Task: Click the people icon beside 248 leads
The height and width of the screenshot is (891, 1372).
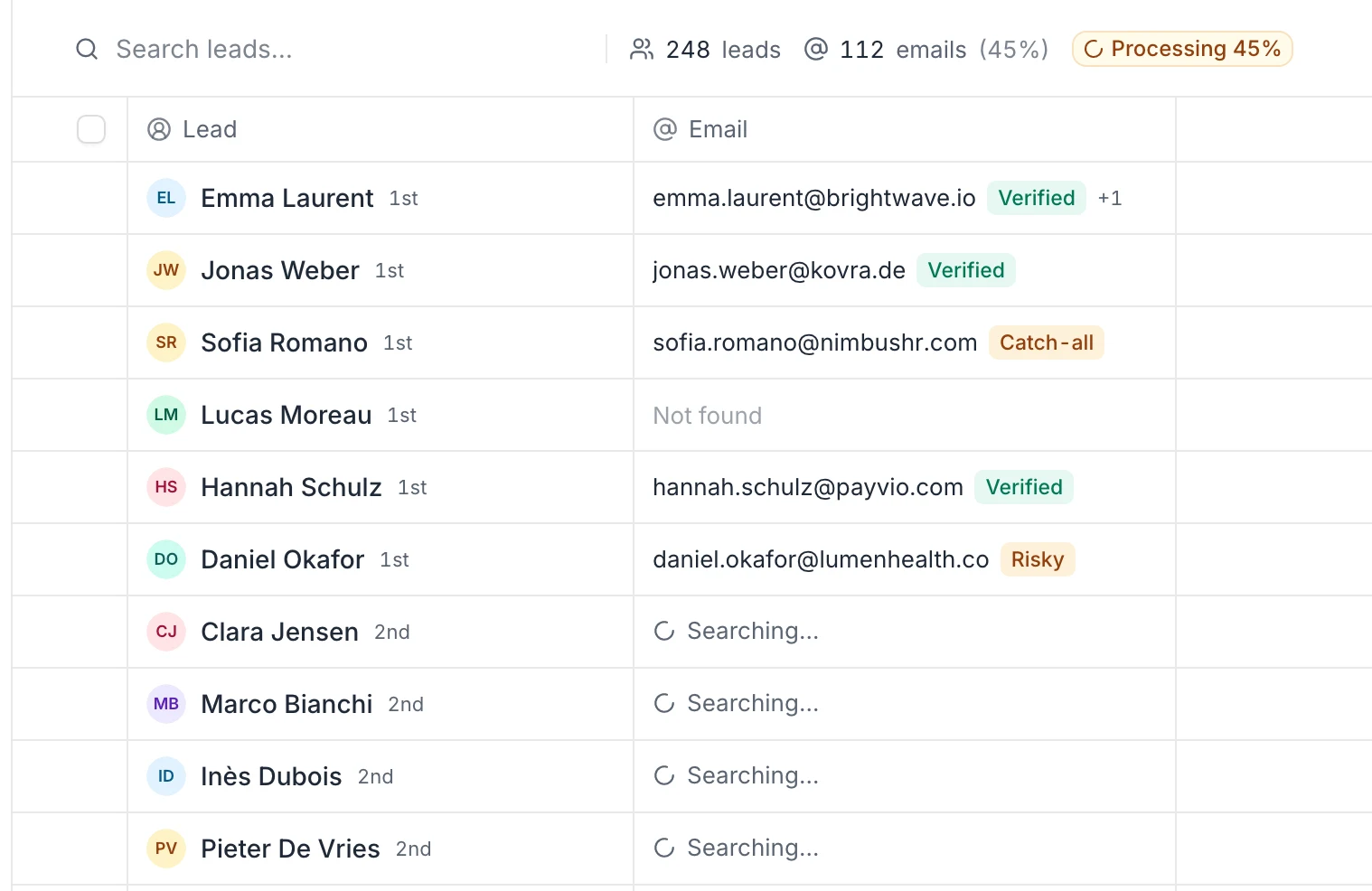Action: (642, 49)
